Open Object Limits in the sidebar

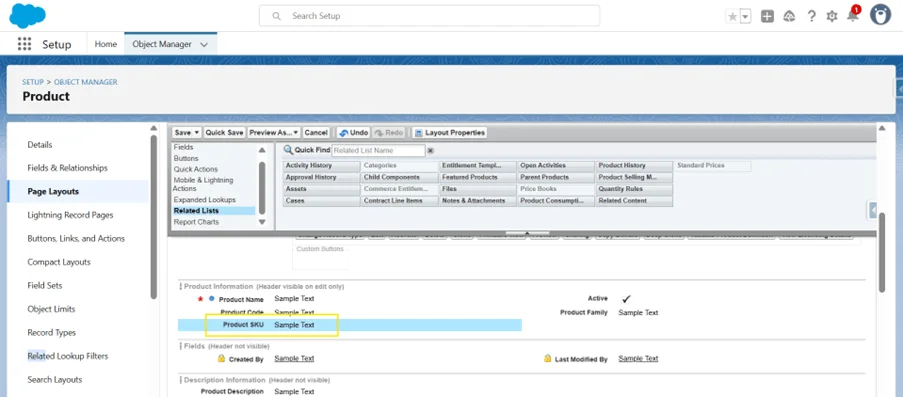pos(51,309)
